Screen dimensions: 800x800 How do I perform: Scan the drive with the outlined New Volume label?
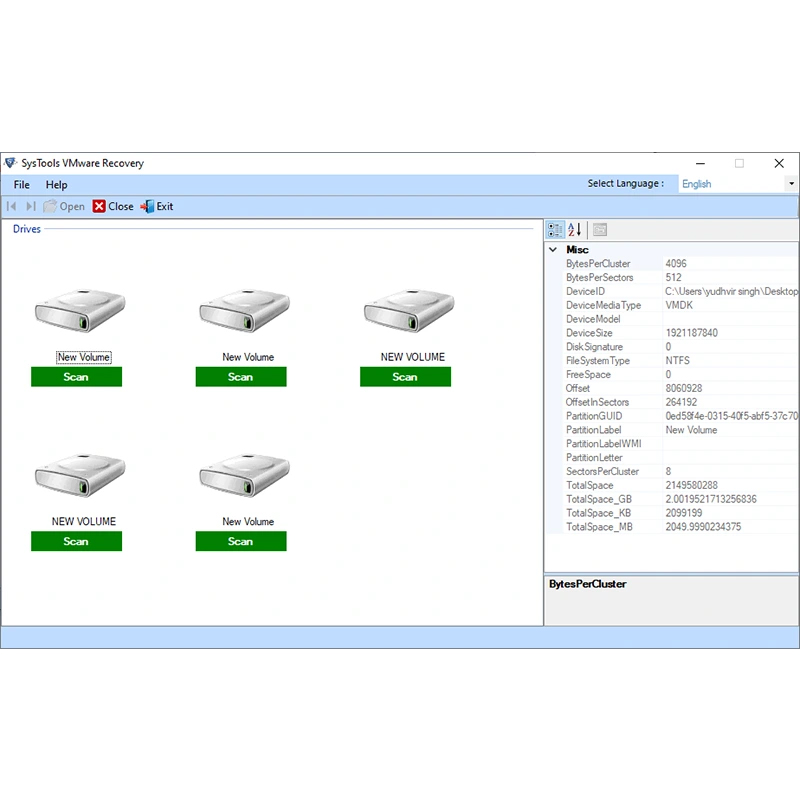coord(77,377)
